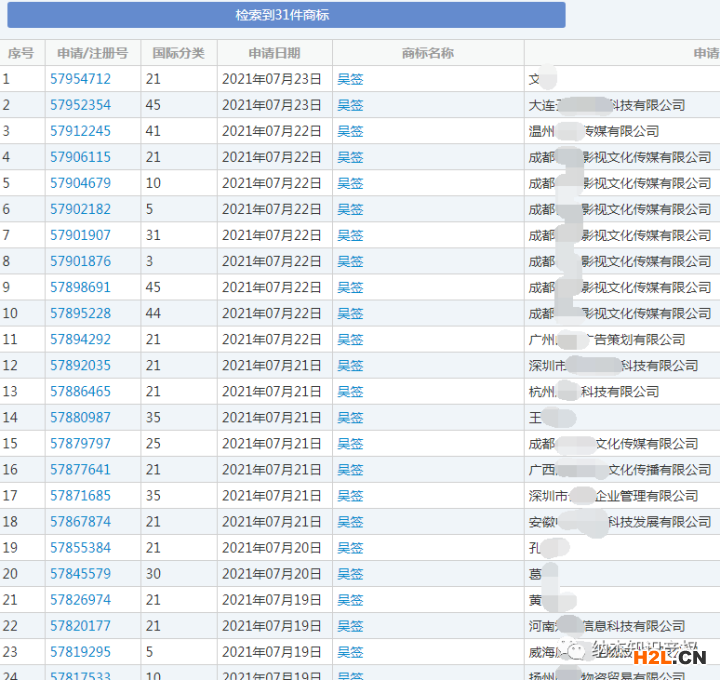Open registration number 57895228

coord(80,313)
